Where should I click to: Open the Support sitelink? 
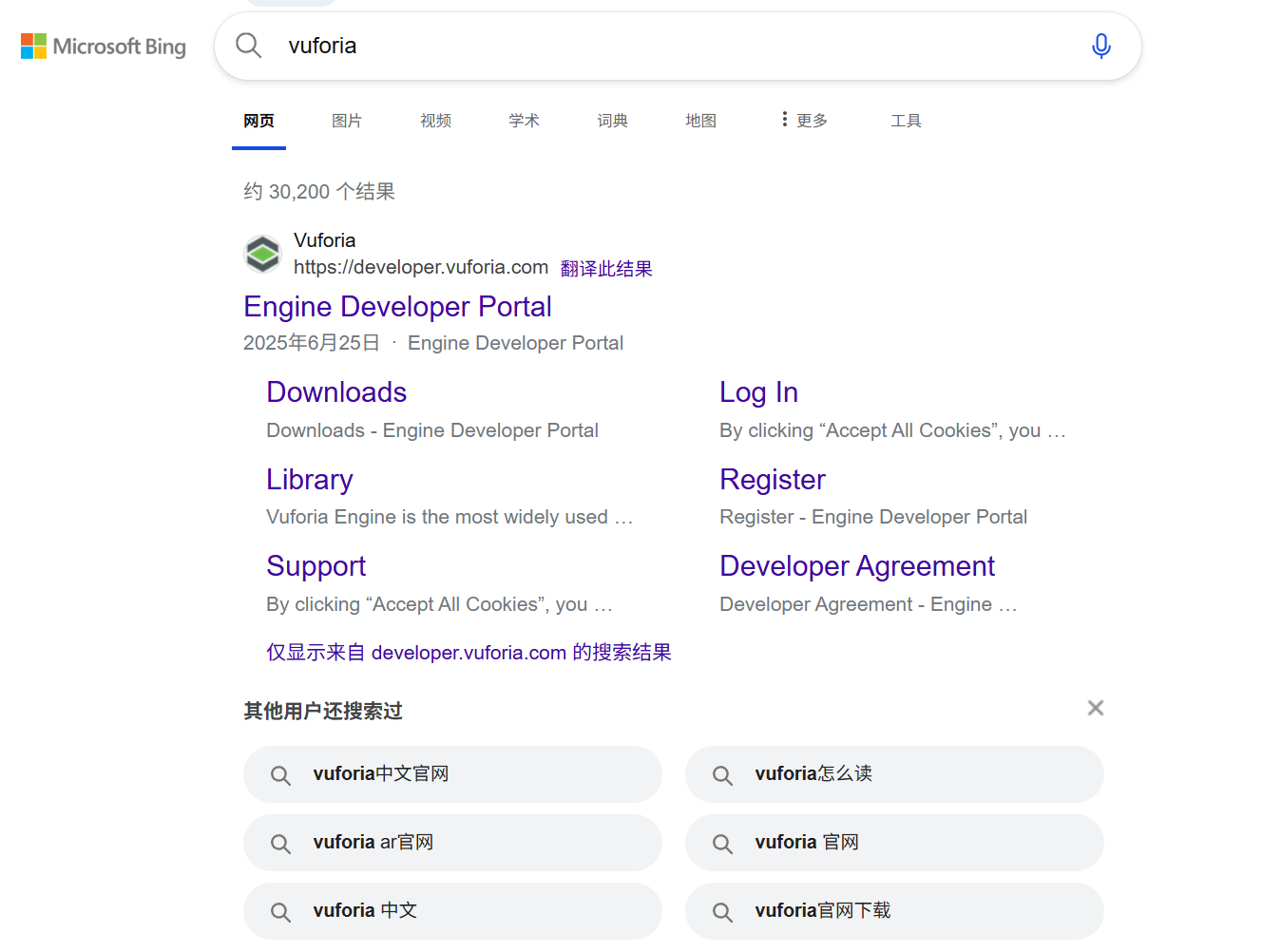click(316, 566)
